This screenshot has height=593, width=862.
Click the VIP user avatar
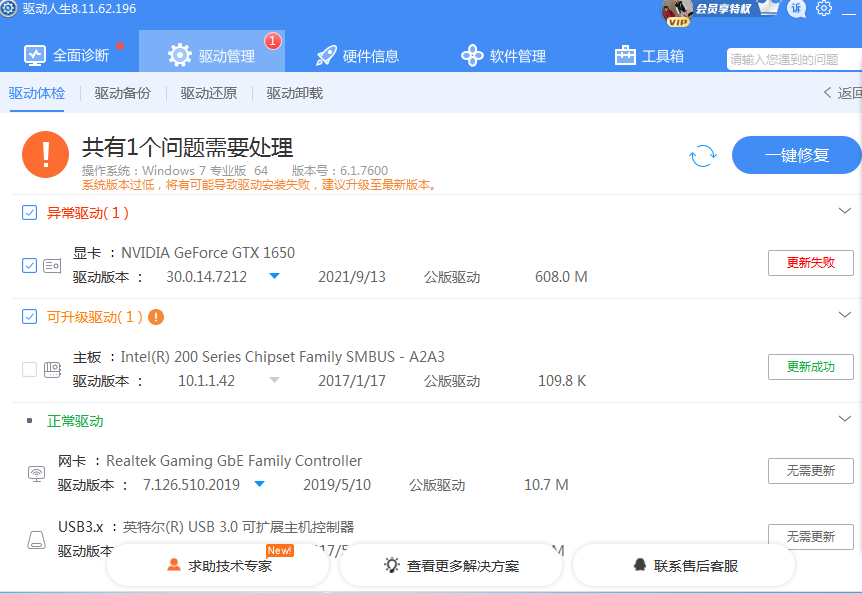[677, 12]
